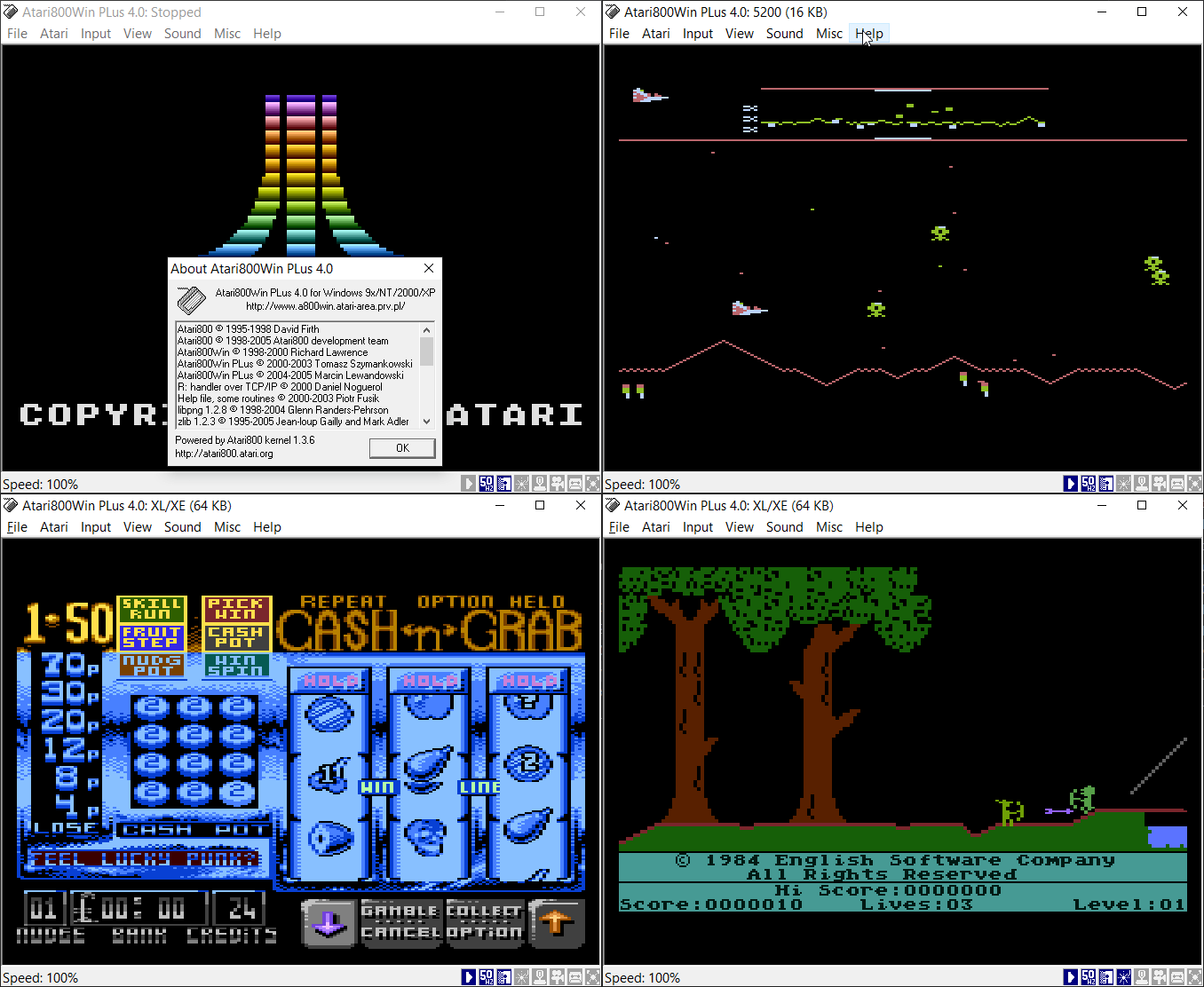Open Input menu in Cash 'n' Grab window
Screen dimensions: 1204x987
96,527
